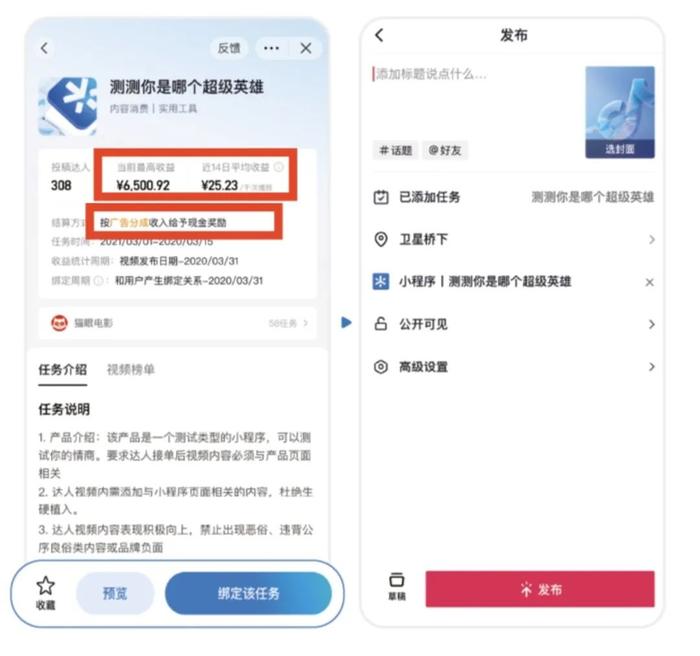Tap the @好友 mention tag
Viewport: 700px width, 656px height.
click(445, 150)
